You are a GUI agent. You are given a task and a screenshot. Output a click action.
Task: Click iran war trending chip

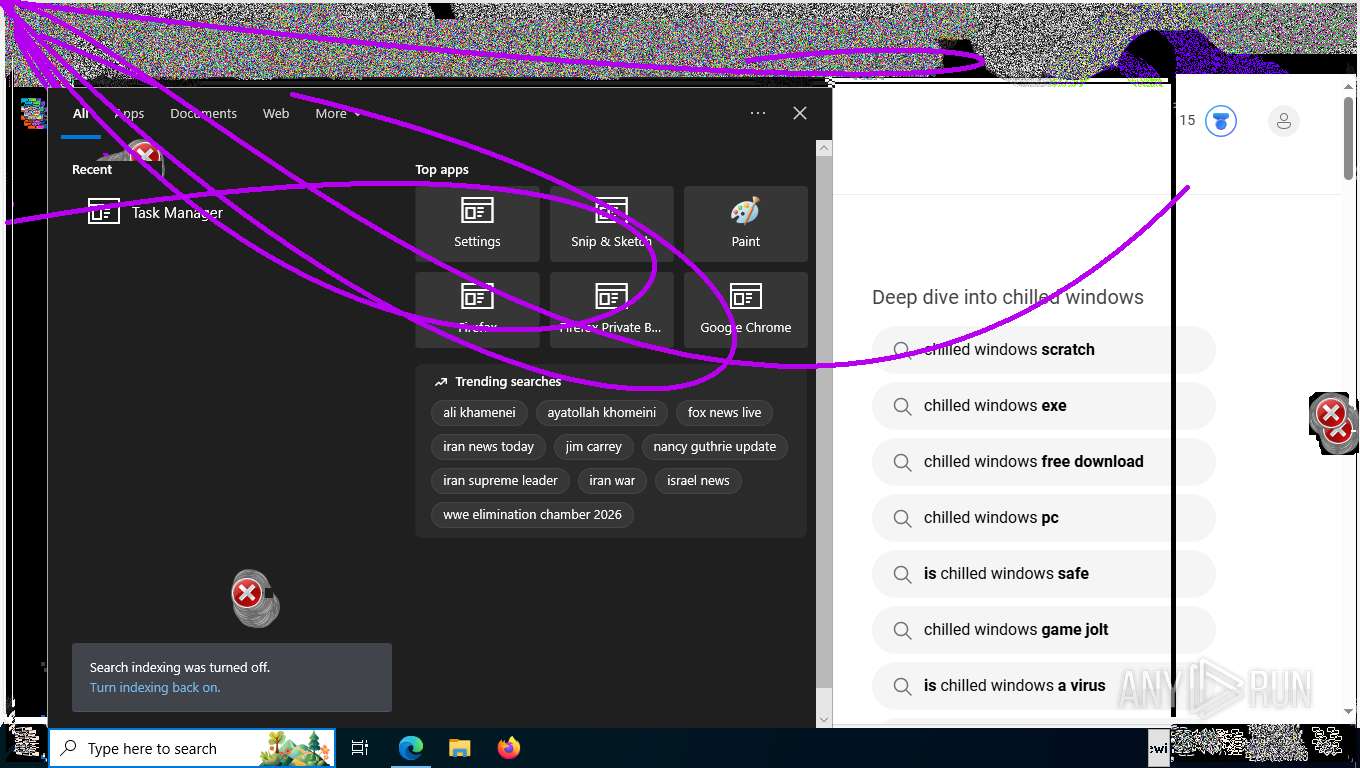[x=612, y=480]
